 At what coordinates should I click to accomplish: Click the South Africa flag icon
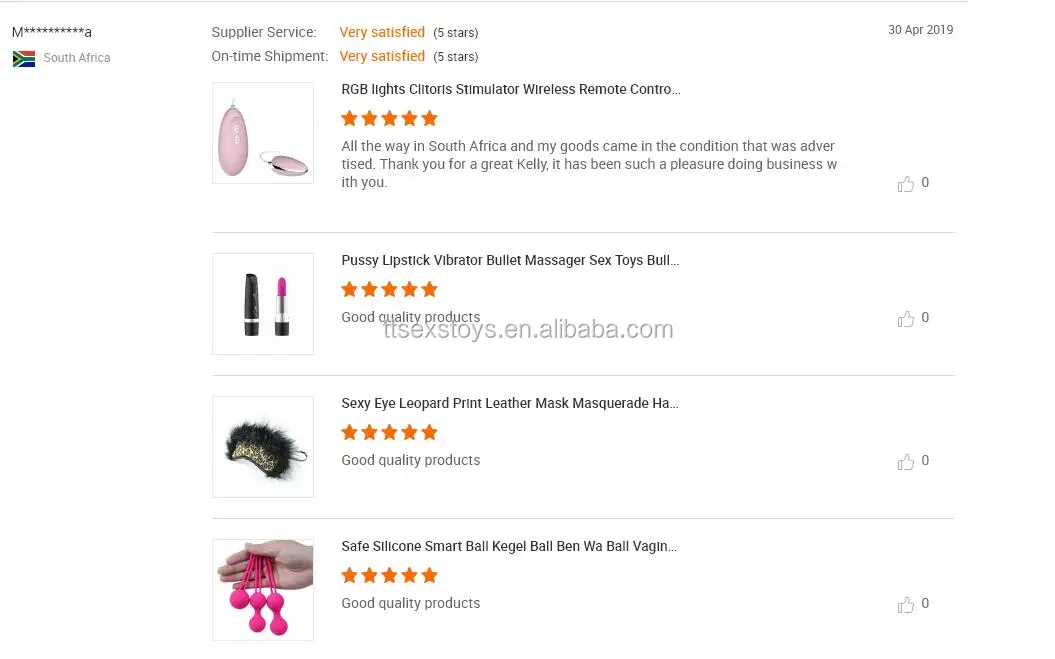pyautogui.click(x=24, y=59)
